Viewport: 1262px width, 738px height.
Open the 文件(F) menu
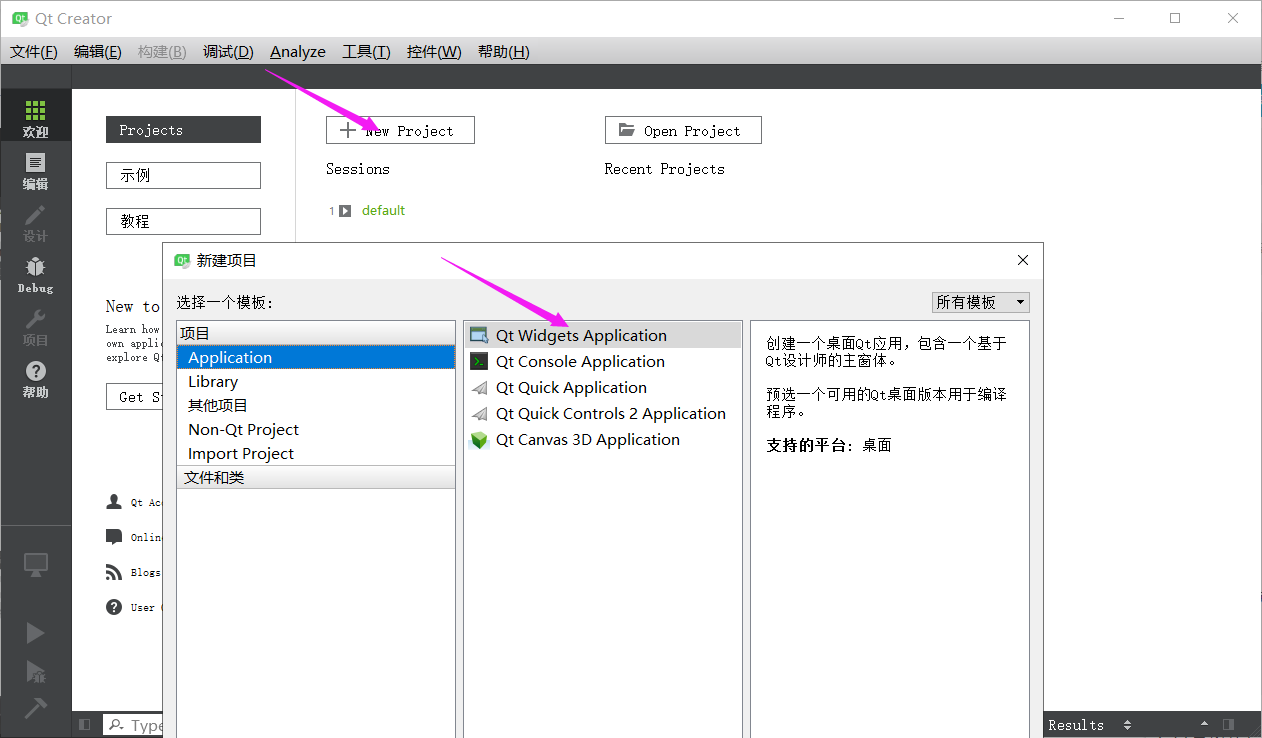pyautogui.click(x=34, y=52)
